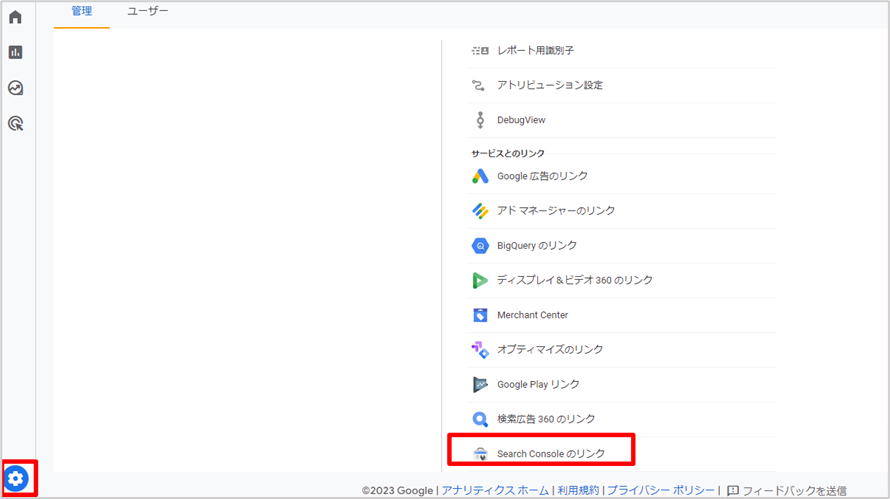Click the BigQuery hexagon icon
The image size is (890, 499).
(x=480, y=246)
